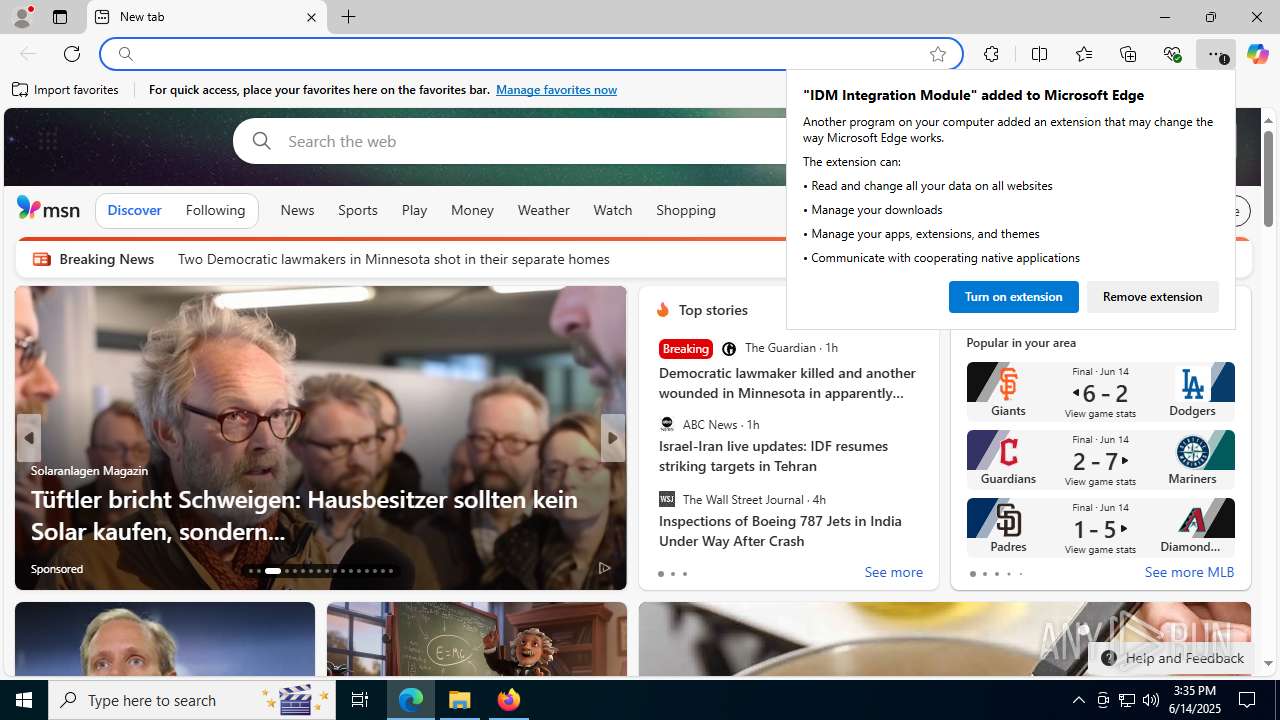Open Padres vs Diamondbacks game stats
The image size is (1280, 720).
click(x=1100, y=527)
